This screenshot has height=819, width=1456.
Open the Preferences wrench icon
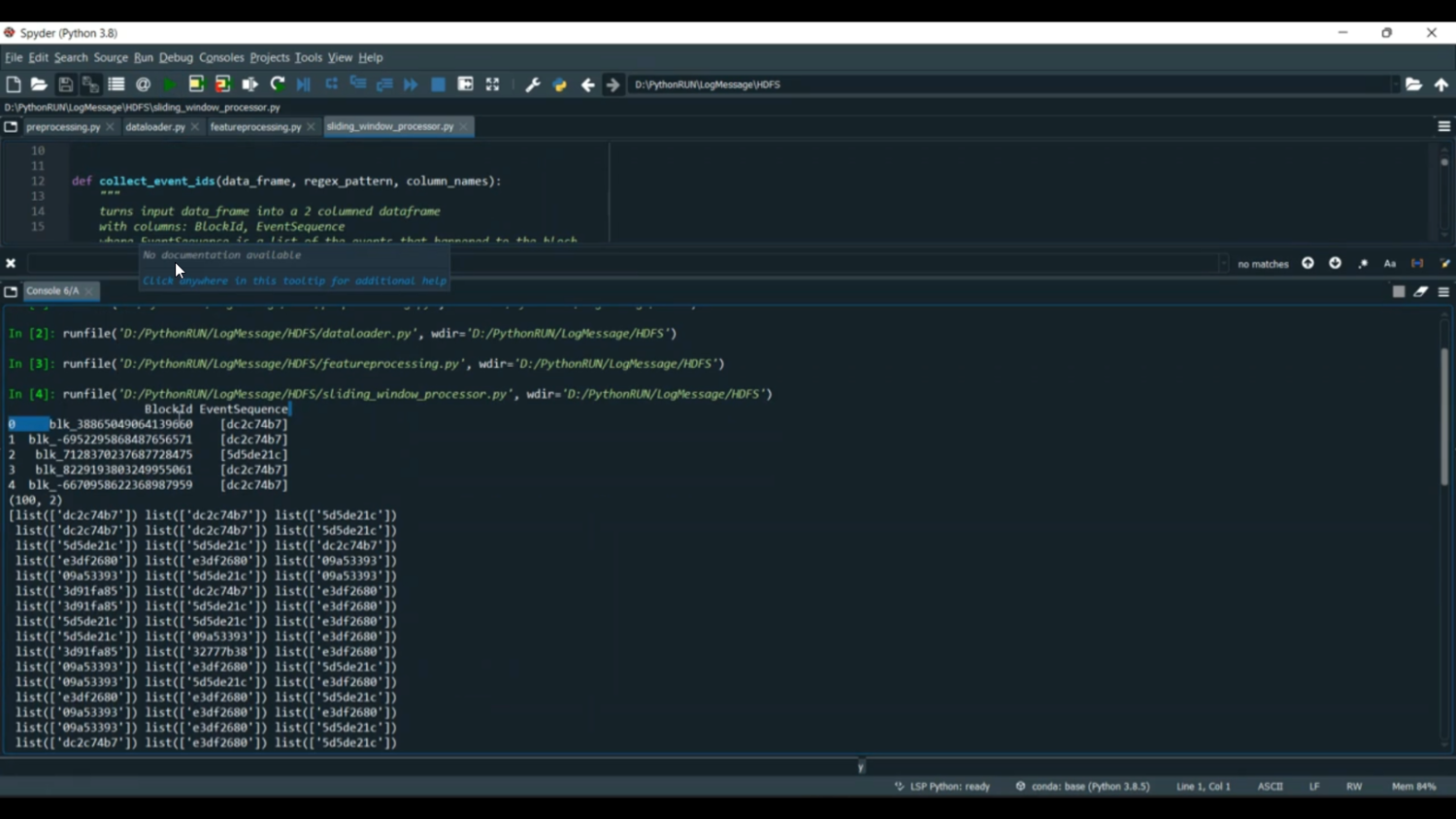(533, 85)
